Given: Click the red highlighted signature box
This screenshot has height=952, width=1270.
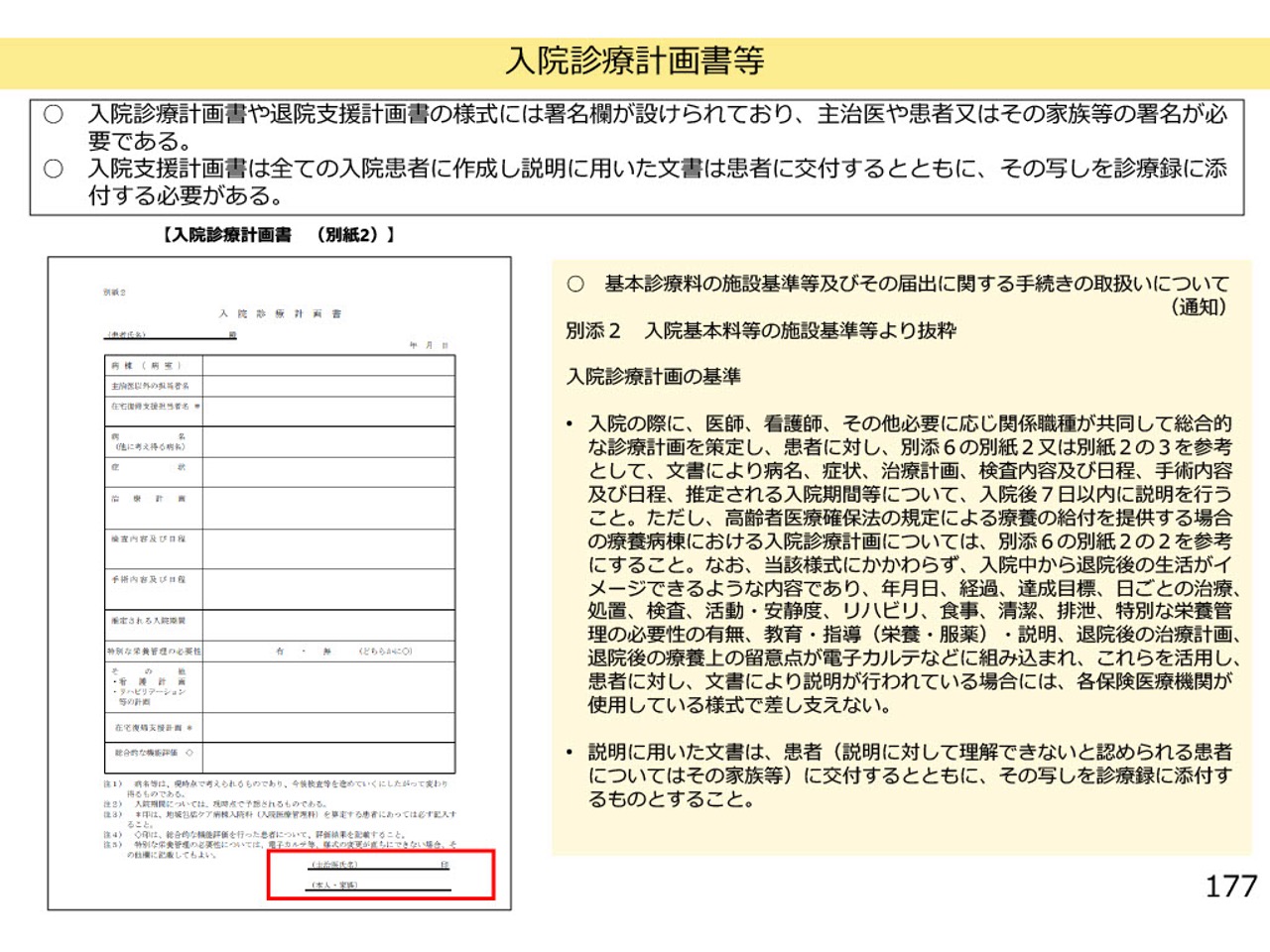Looking at the screenshot, I should (x=381, y=875).
